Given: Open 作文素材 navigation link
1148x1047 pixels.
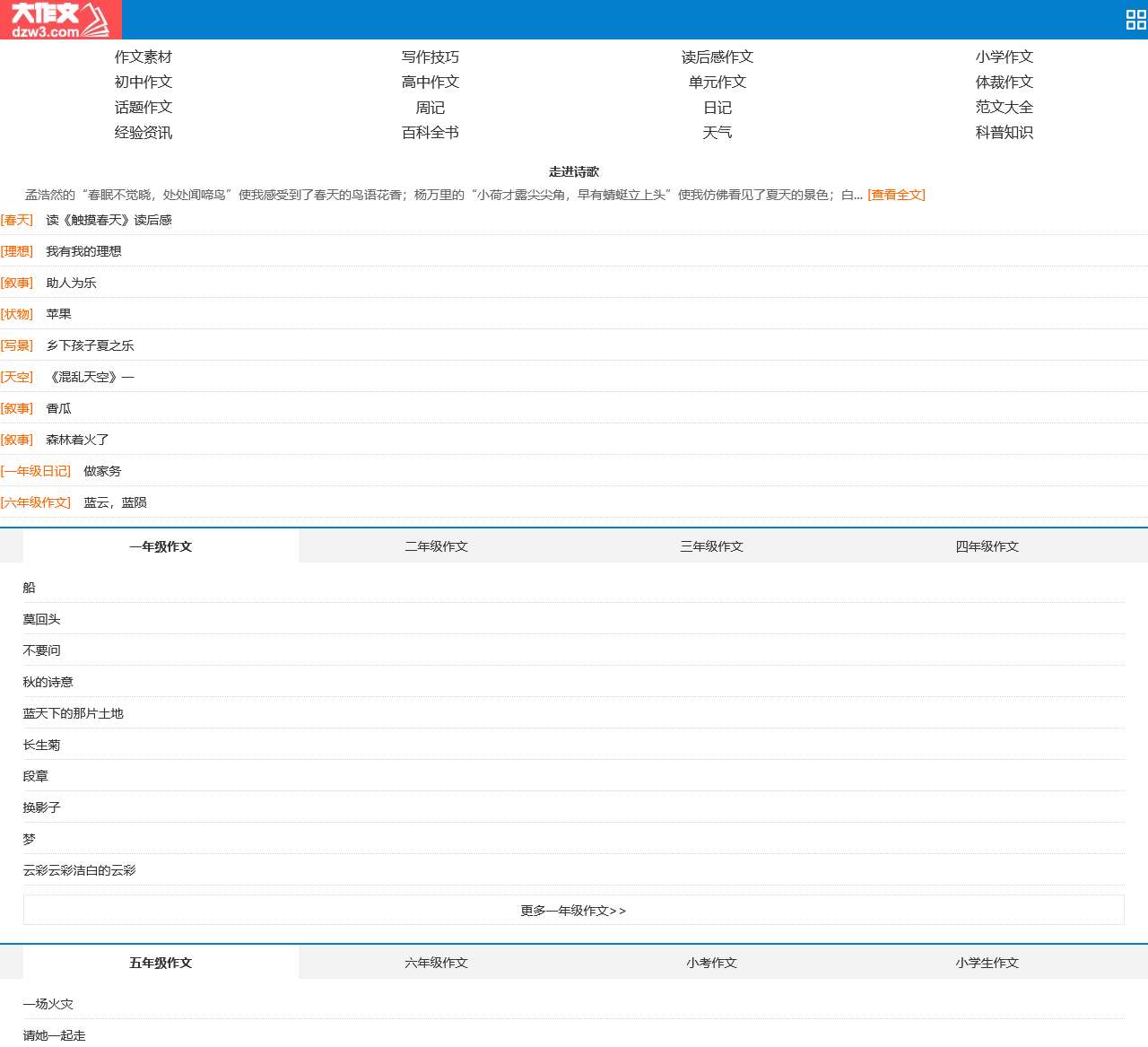Looking at the screenshot, I should point(143,57).
